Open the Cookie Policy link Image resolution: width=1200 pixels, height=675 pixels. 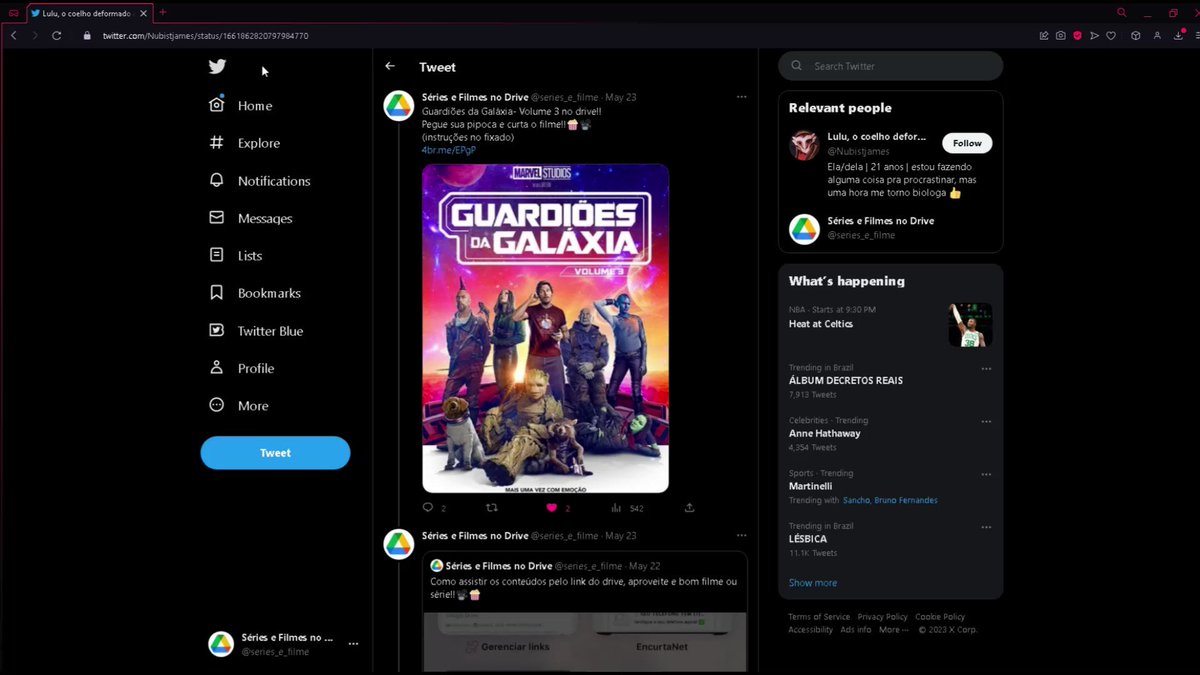coord(940,617)
